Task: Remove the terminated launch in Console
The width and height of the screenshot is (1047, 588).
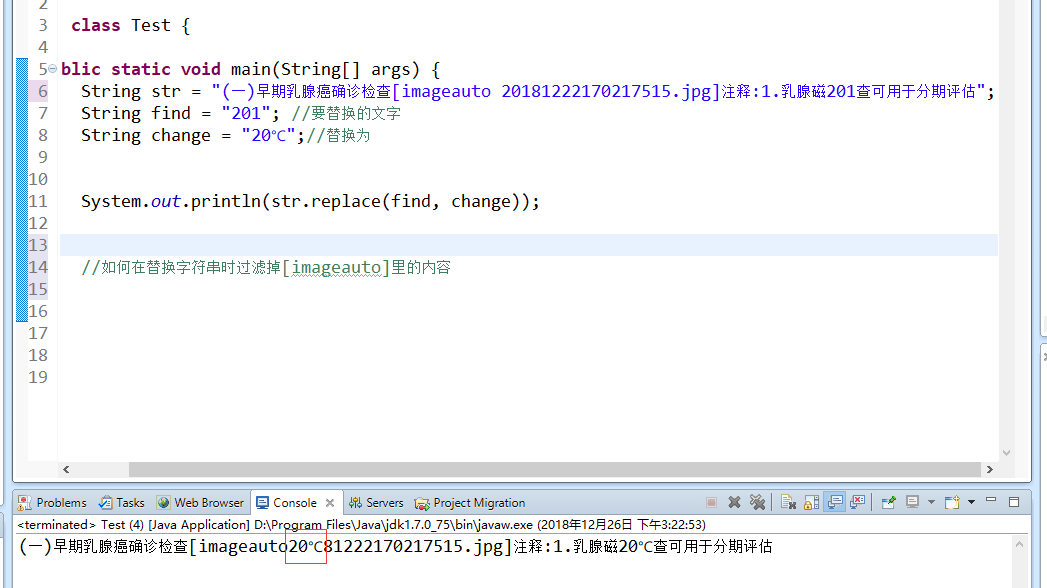Action: click(x=735, y=503)
